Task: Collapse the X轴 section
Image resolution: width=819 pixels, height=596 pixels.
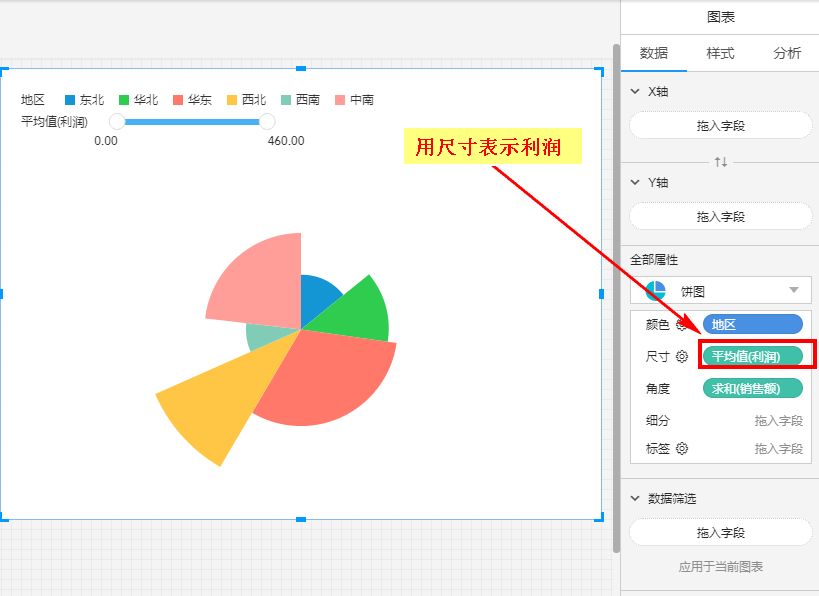Action: pos(634,91)
